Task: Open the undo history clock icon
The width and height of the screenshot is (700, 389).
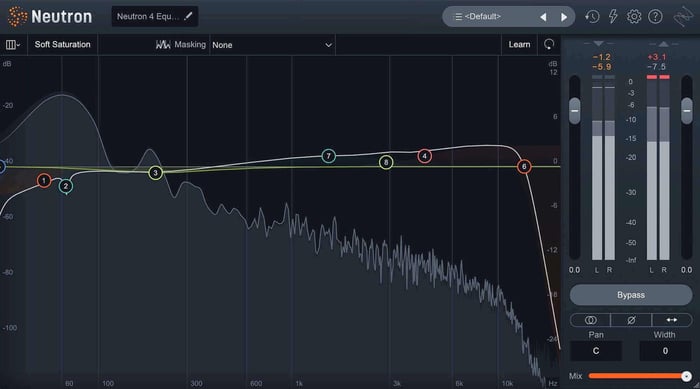Action: click(592, 17)
